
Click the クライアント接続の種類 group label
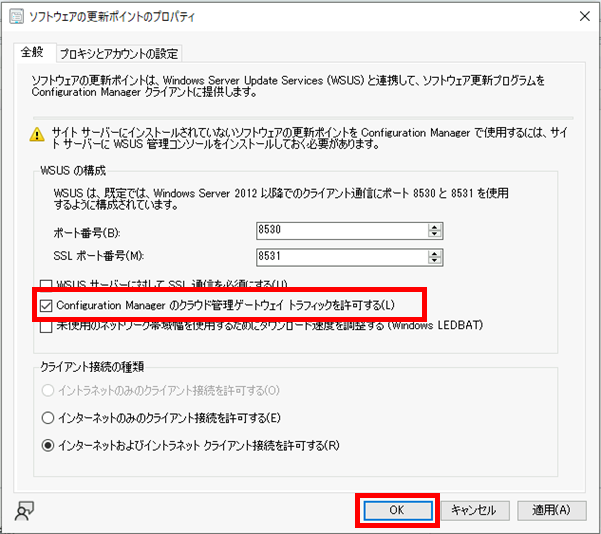(x=92, y=367)
